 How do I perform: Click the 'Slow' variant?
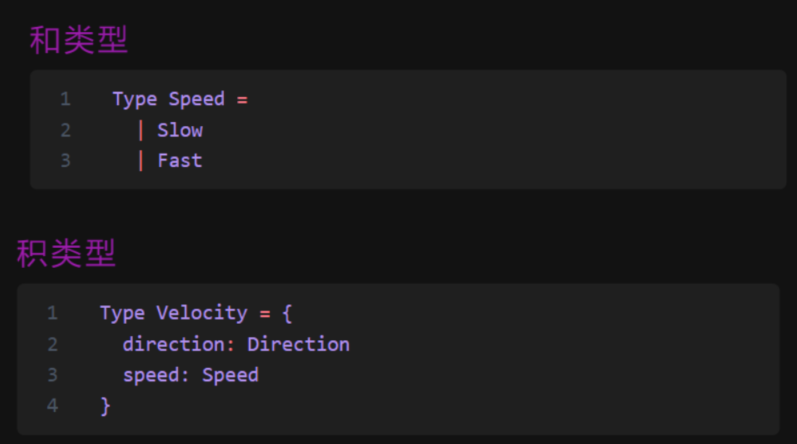(x=180, y=131)
